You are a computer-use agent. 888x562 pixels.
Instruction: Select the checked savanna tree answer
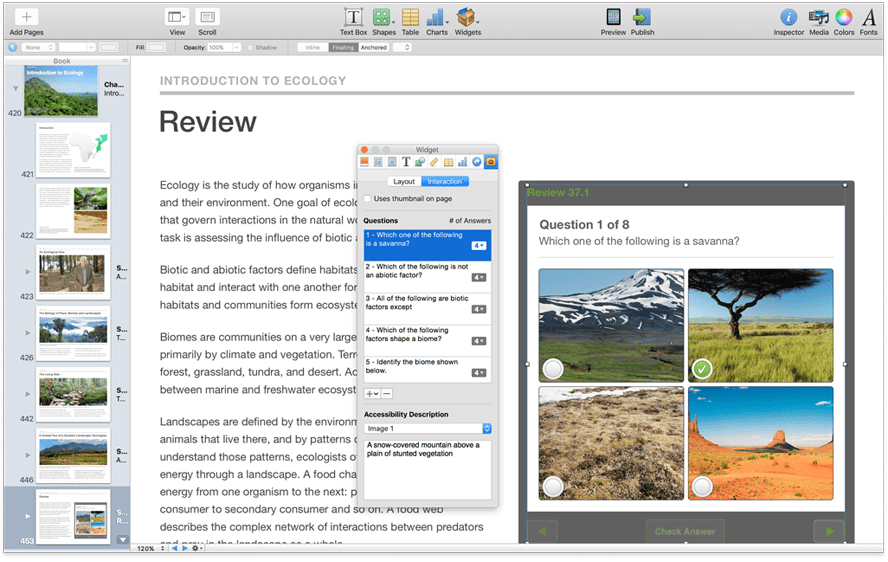pos(702,369)
